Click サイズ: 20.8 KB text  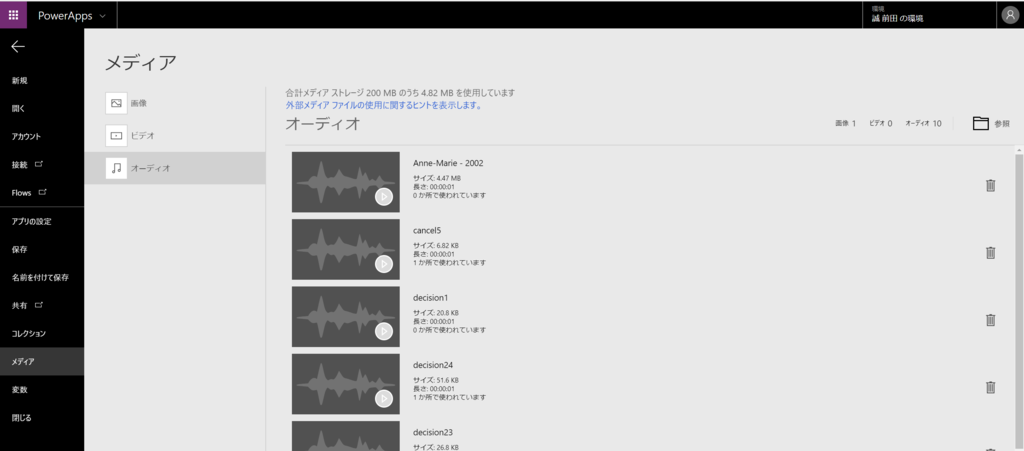pyautogui.click(x=436, y=313)
